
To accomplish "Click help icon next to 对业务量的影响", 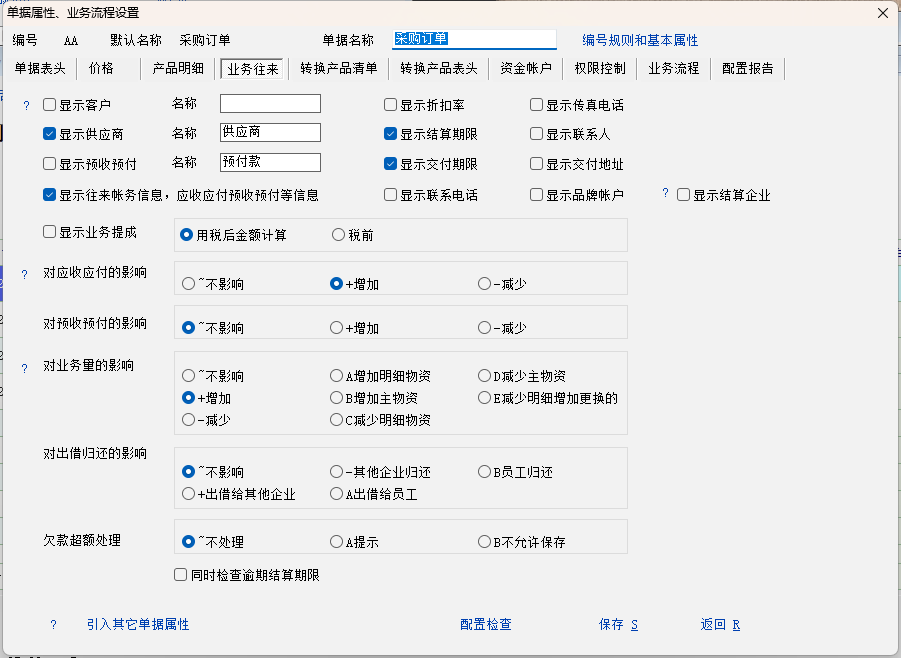I will click(26, 368).
